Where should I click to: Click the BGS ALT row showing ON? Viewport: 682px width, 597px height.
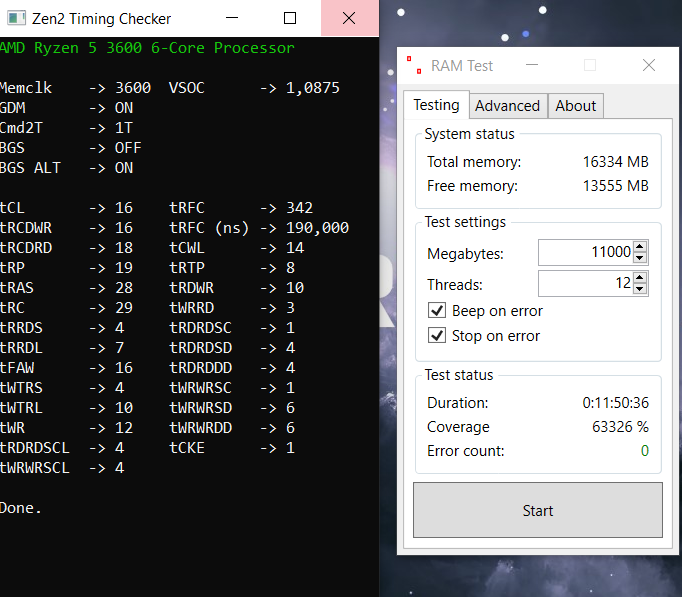pyautogui.click(x=67, y=168)
